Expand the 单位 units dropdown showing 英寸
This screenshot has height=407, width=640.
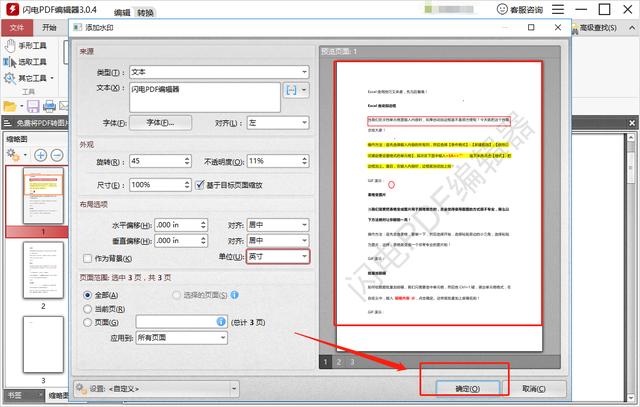277,257
